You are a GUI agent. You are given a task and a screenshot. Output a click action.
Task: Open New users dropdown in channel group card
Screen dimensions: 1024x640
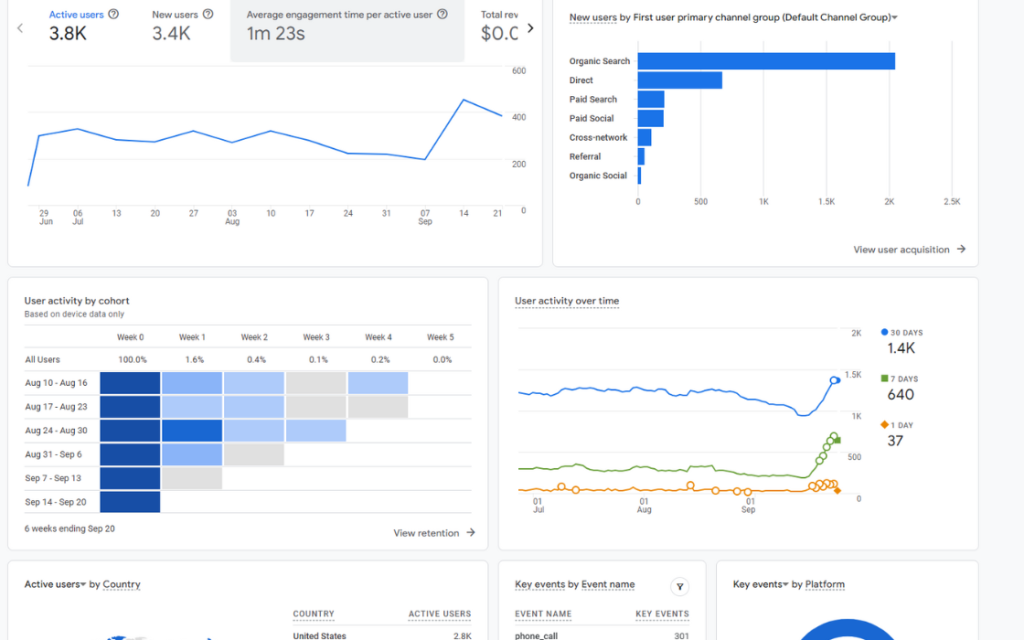pos(594,17)
